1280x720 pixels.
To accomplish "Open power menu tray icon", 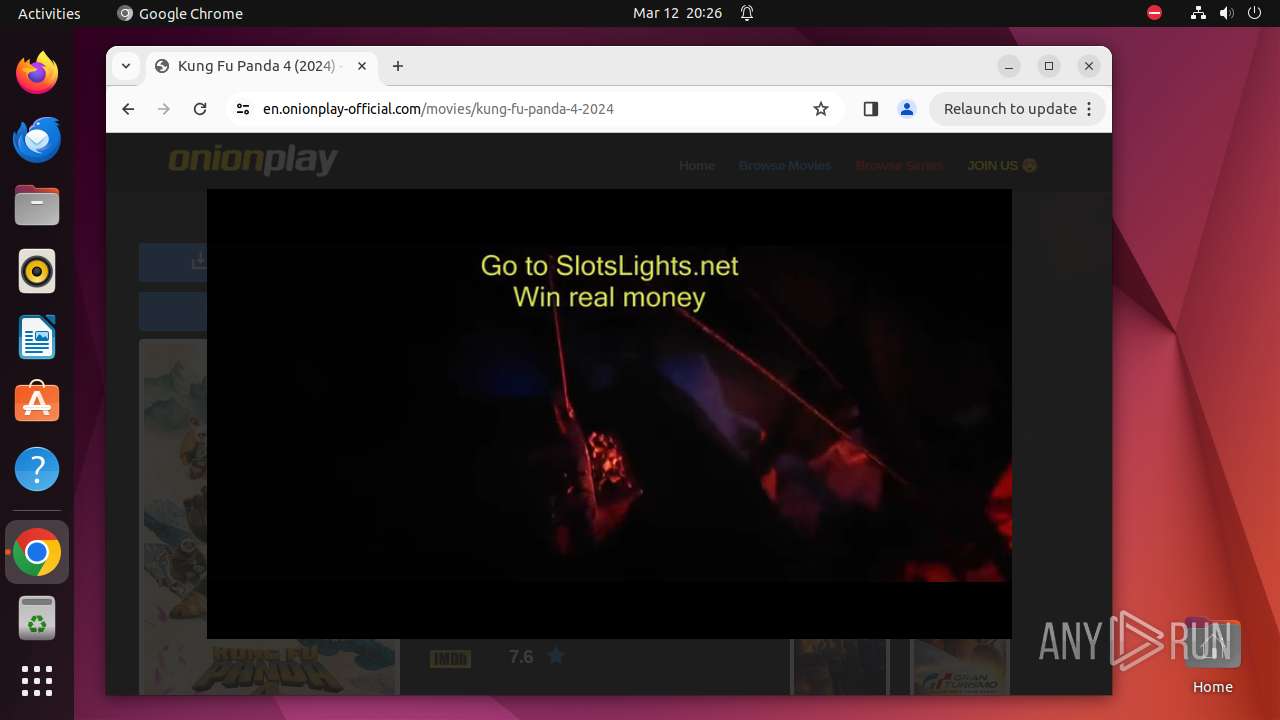I will (1254, 13).
